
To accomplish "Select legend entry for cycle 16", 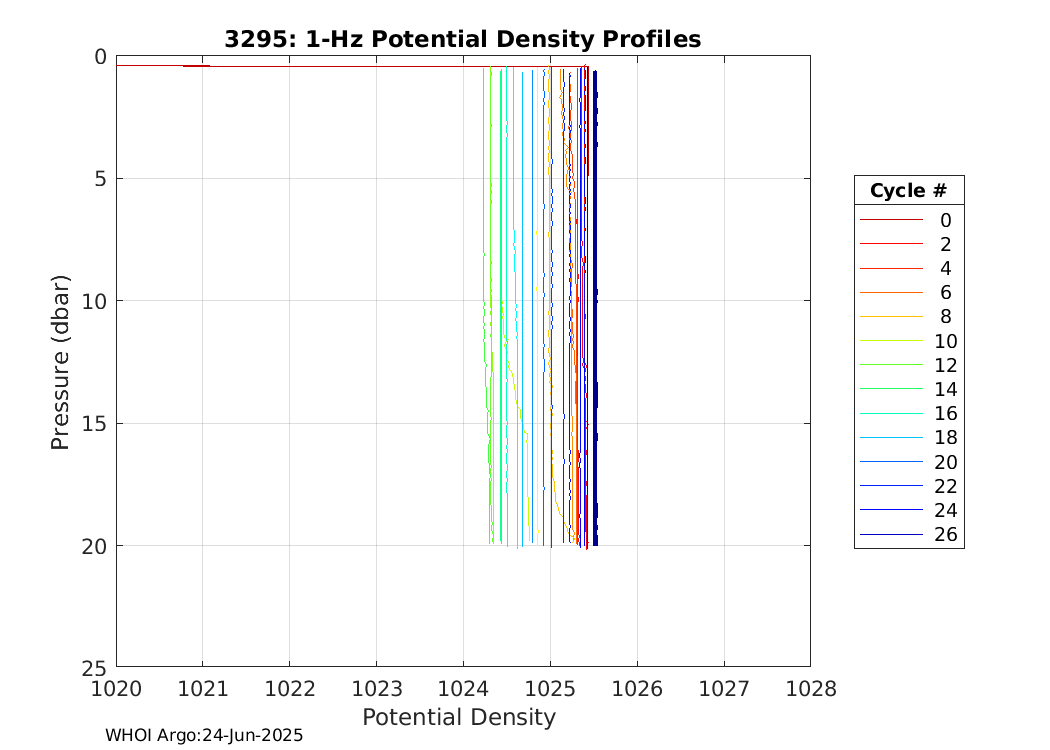I will 909,413.
